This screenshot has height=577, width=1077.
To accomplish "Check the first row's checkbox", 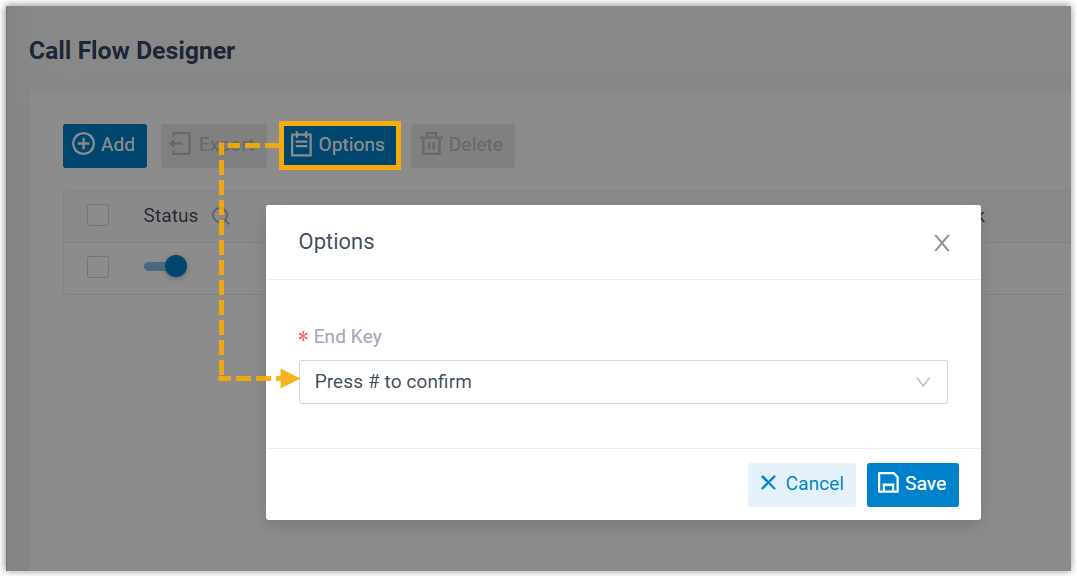I will click(x=98, y=267).
